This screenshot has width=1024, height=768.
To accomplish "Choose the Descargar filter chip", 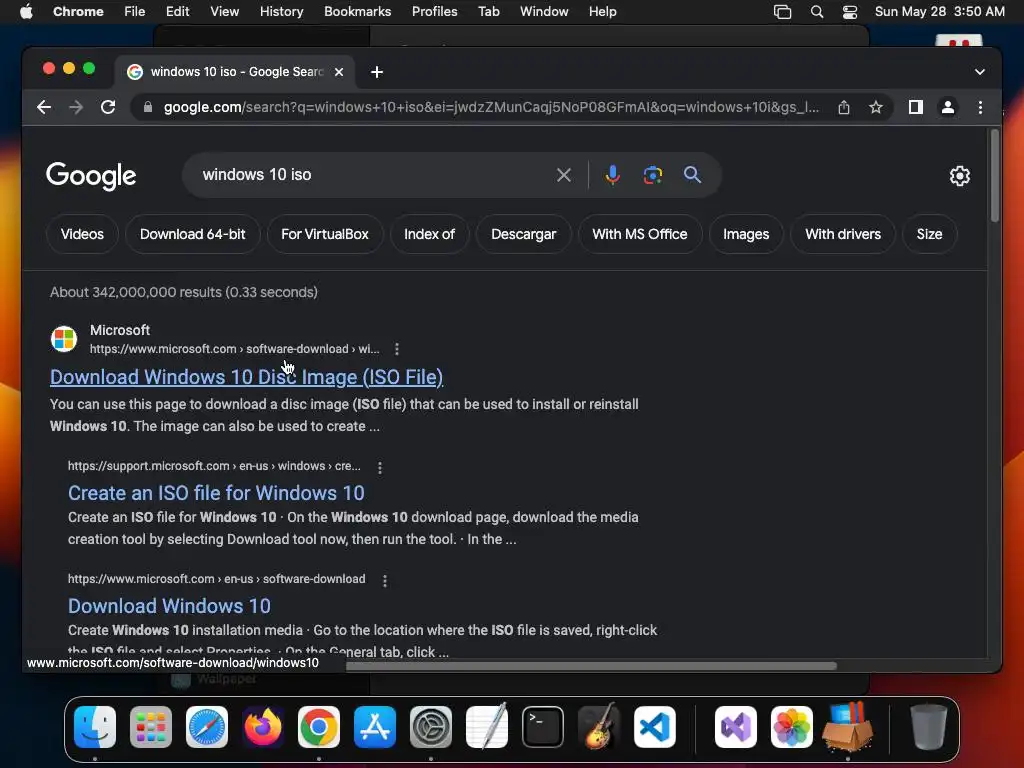I will click(524, 234).
